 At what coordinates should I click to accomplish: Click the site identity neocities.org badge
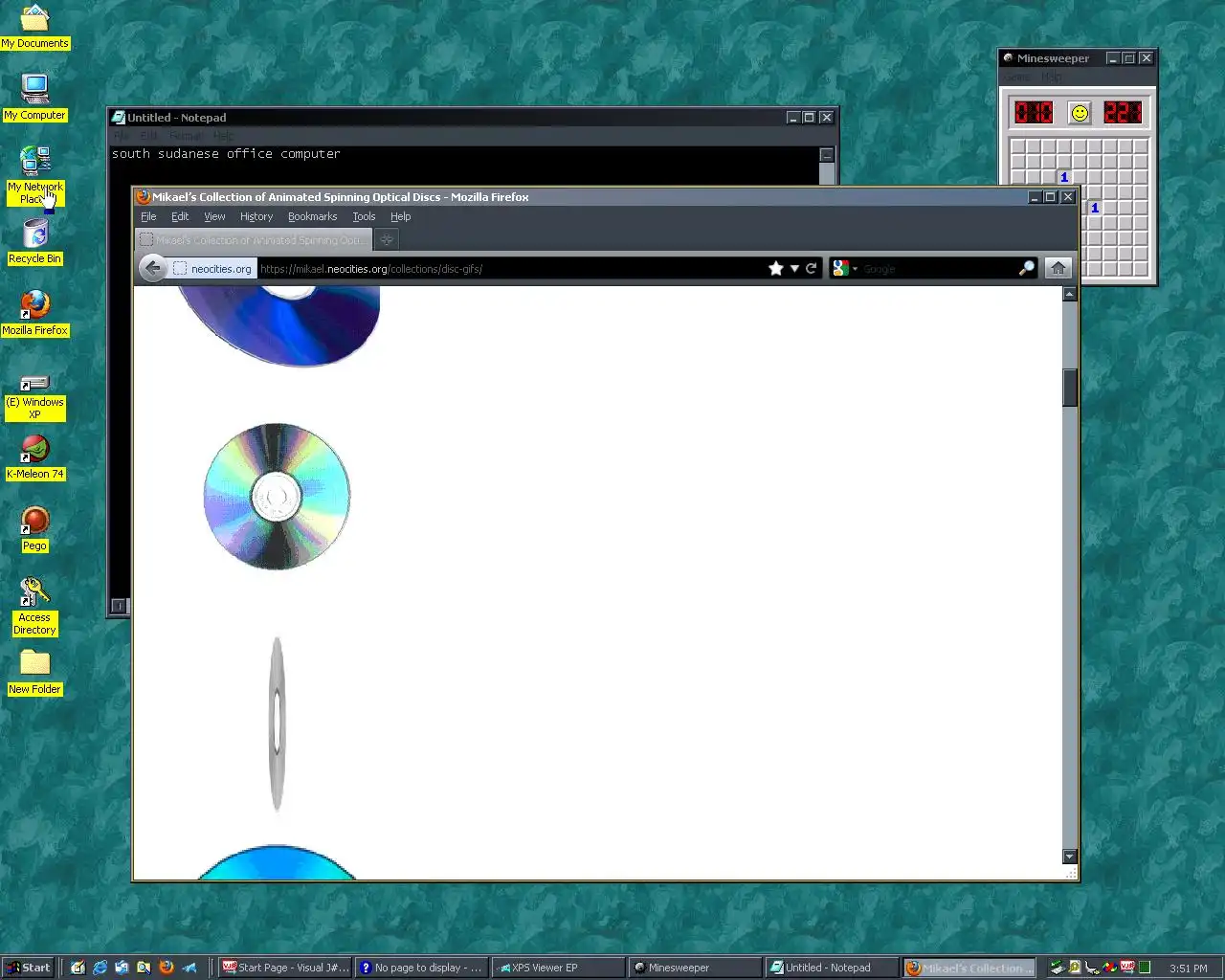[212, 269]
